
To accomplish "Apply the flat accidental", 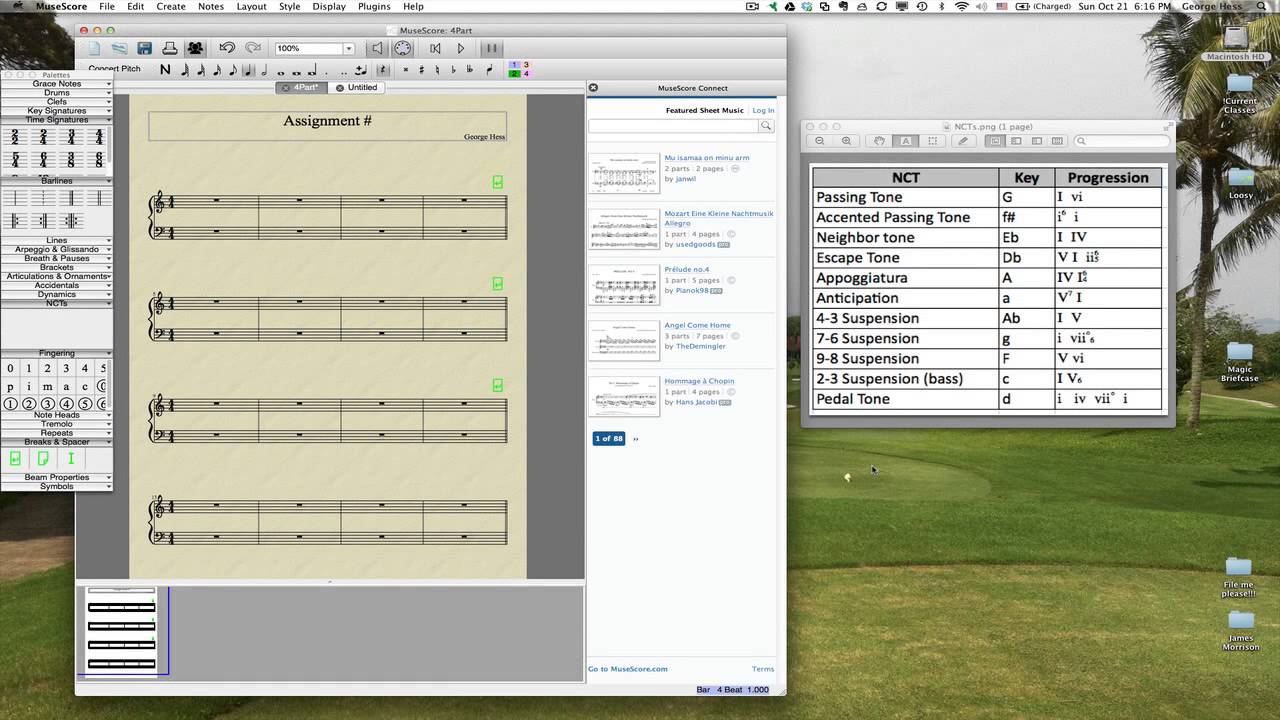I will (453, 70).
